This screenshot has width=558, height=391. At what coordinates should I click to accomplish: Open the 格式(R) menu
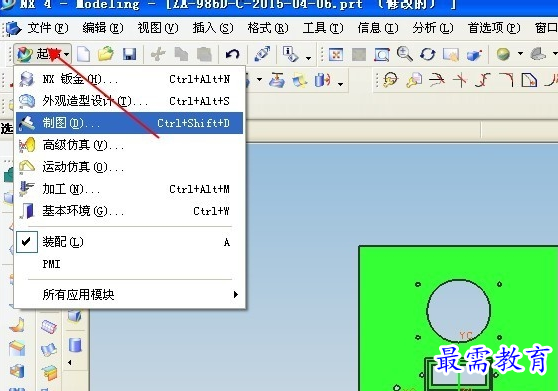[268, 28]
